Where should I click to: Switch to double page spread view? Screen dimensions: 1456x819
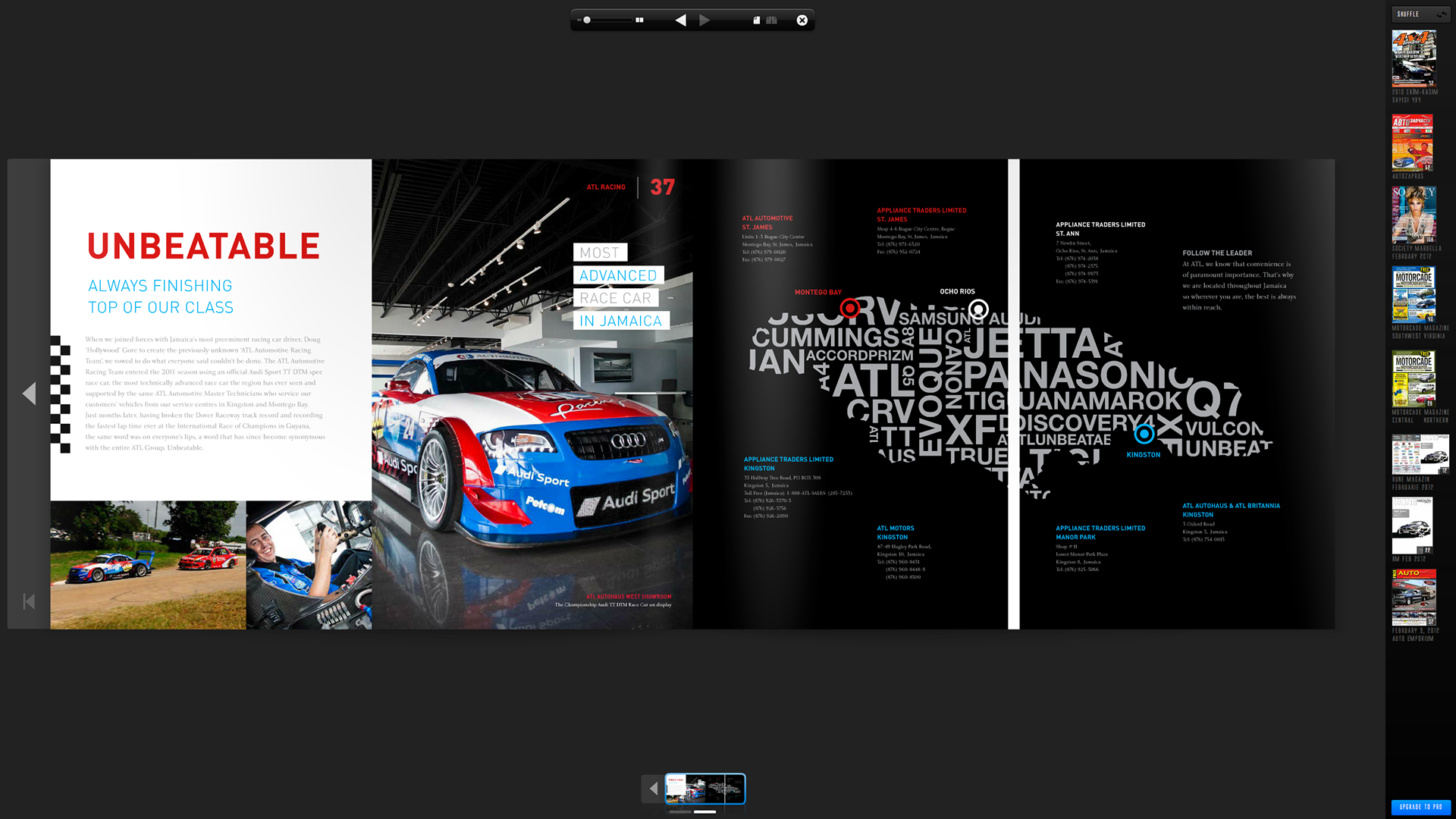pyautogui.click(x=771, y=20)
